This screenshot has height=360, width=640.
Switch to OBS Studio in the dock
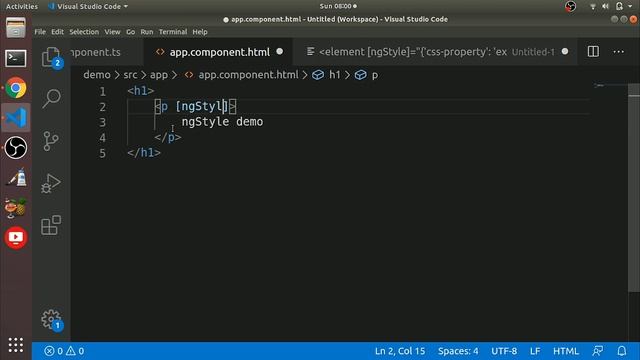16,147
